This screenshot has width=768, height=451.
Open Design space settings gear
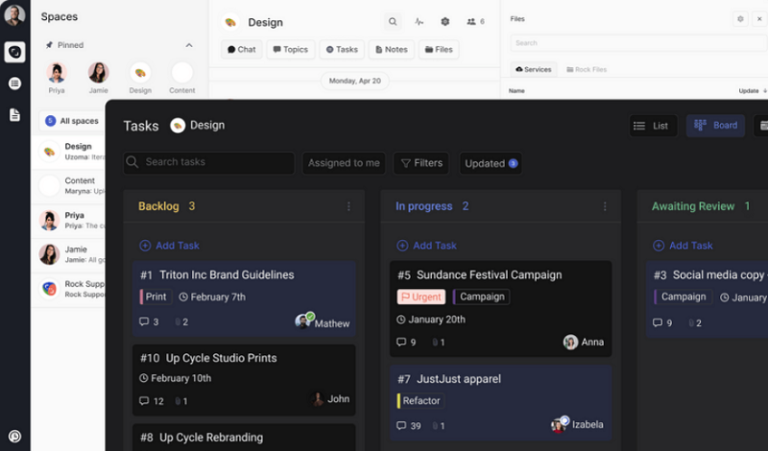pyautogui.click(x=445, y=22)
